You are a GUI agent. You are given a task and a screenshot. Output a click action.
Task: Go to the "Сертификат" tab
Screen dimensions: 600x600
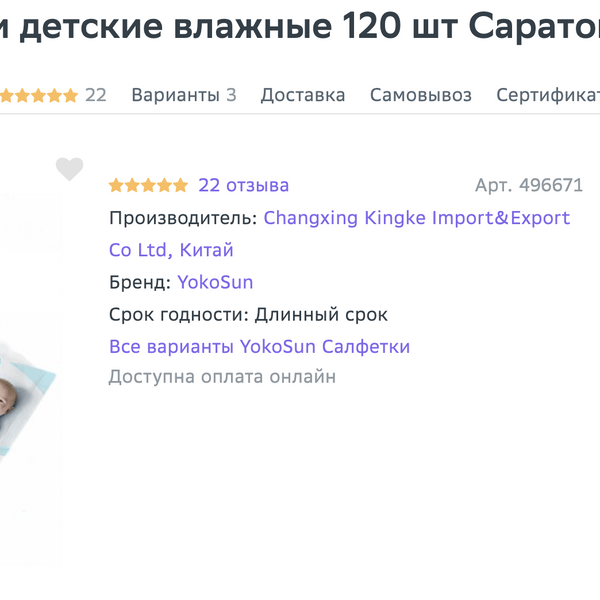coord(548,95)
